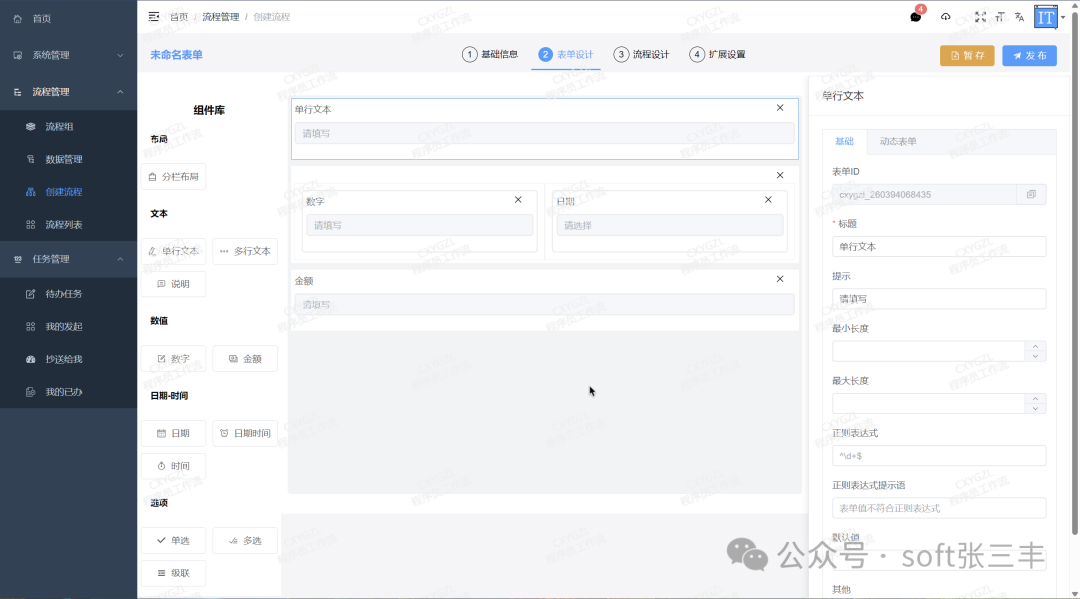Click the font size TT icon

[x=999, y=16]
